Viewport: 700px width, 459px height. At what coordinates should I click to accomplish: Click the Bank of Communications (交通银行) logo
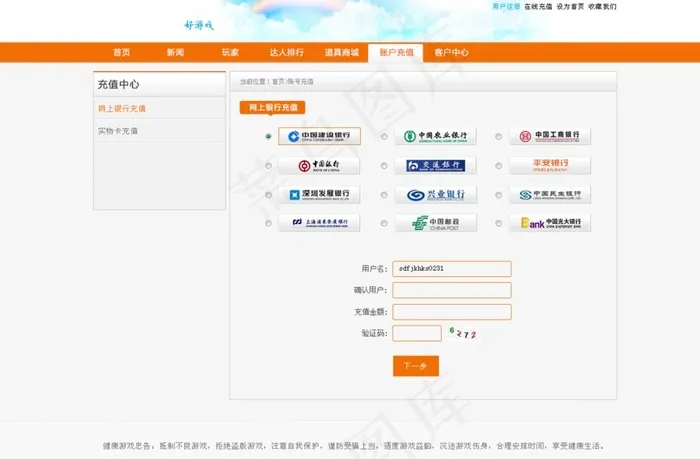[434, 165]
